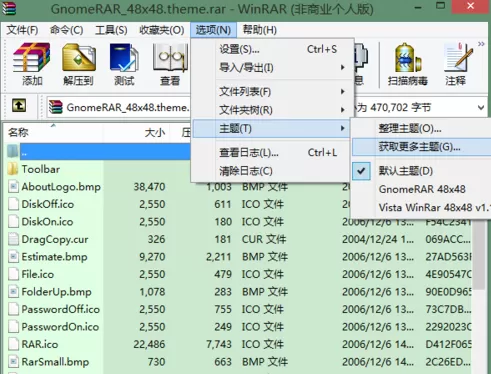Screen dimensions: 491x374
Task: Sort by the 名称 column header
Action: coord(53,133)
